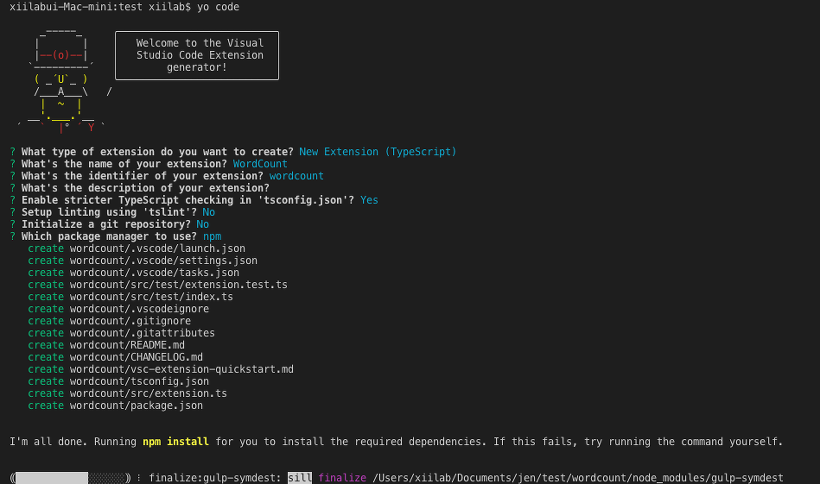Click the 'yo code' command text
Screen dimensions: 820x484
[x=218, y=7]
